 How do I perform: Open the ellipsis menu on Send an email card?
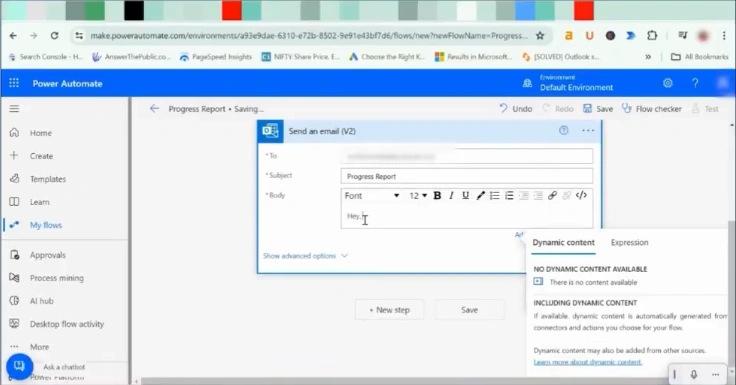tap(588, 131)
